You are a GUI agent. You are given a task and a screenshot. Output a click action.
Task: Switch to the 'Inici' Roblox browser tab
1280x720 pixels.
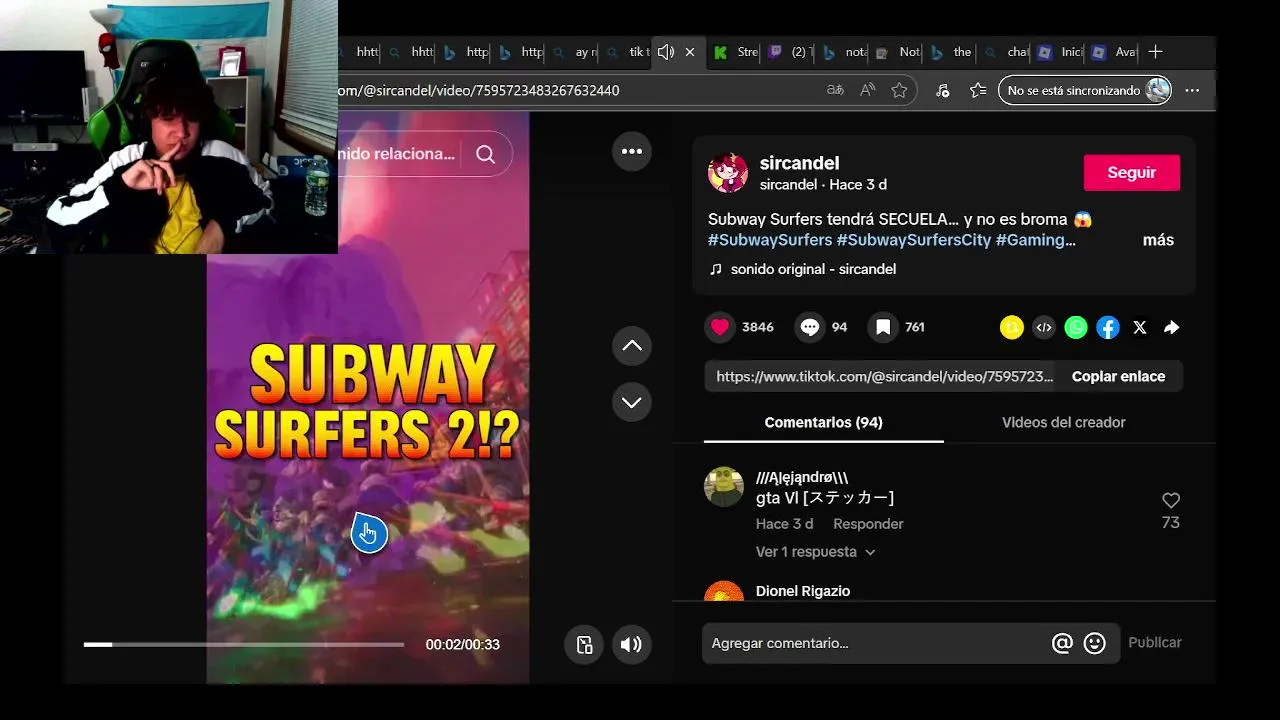[1059, 52]
